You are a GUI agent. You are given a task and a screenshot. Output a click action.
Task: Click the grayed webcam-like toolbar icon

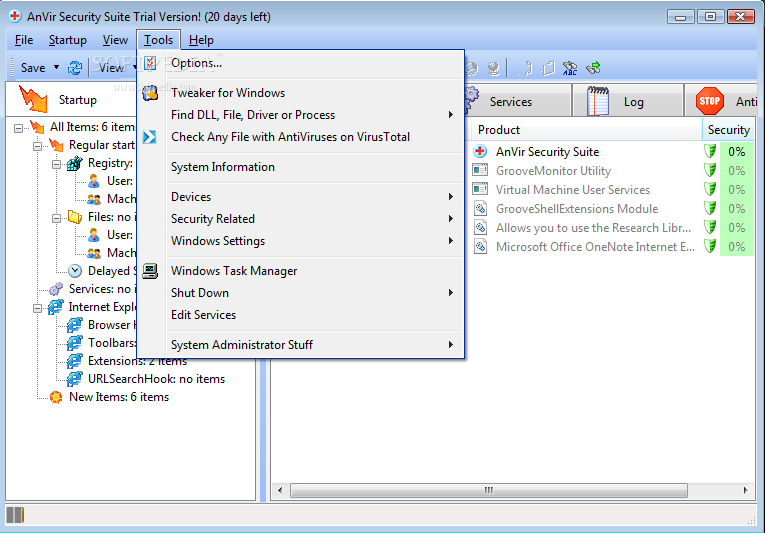[494, 68]
